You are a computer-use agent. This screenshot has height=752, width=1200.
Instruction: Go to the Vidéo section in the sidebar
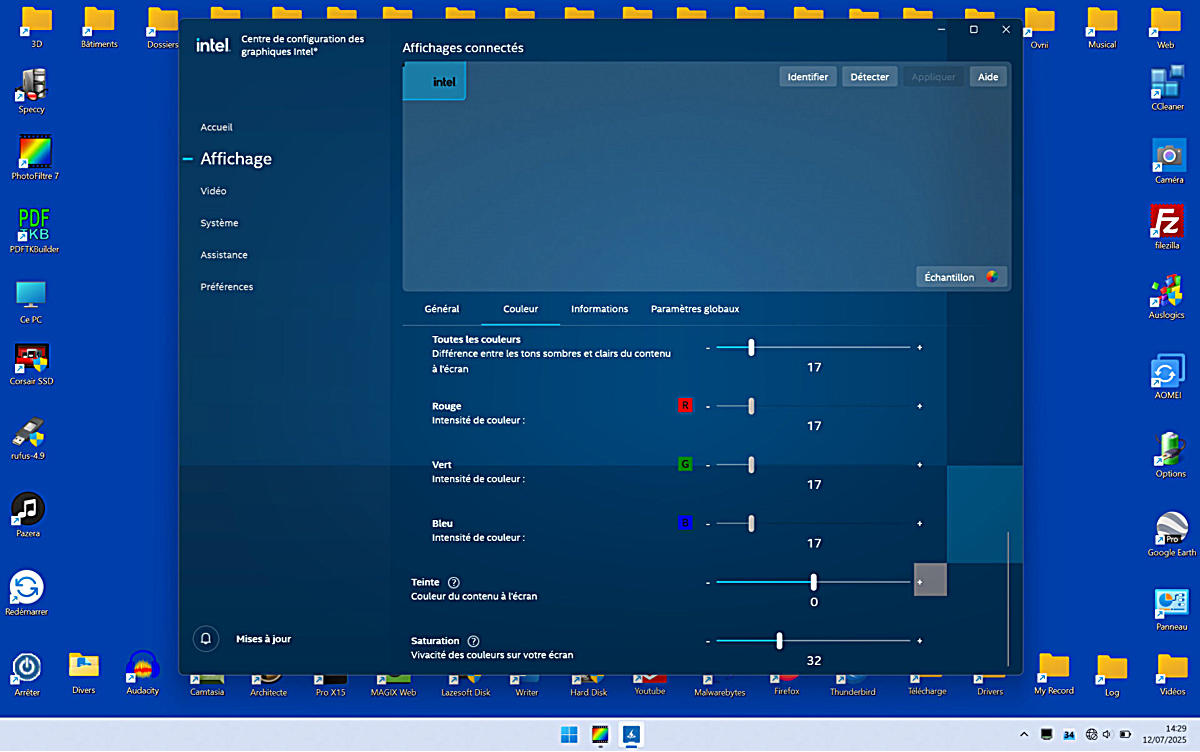click(213, 191)
